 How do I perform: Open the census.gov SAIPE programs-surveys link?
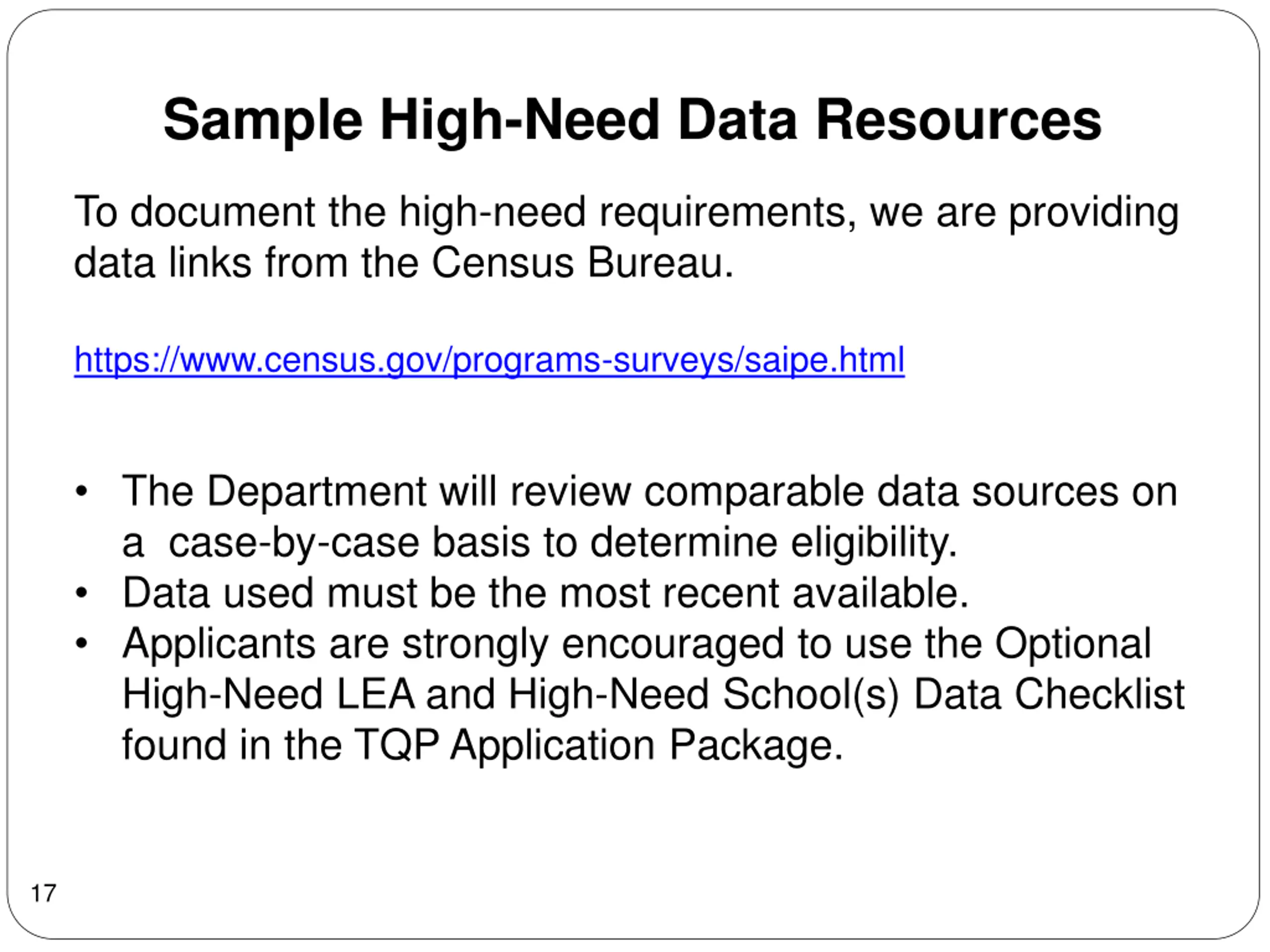point(489,361)
